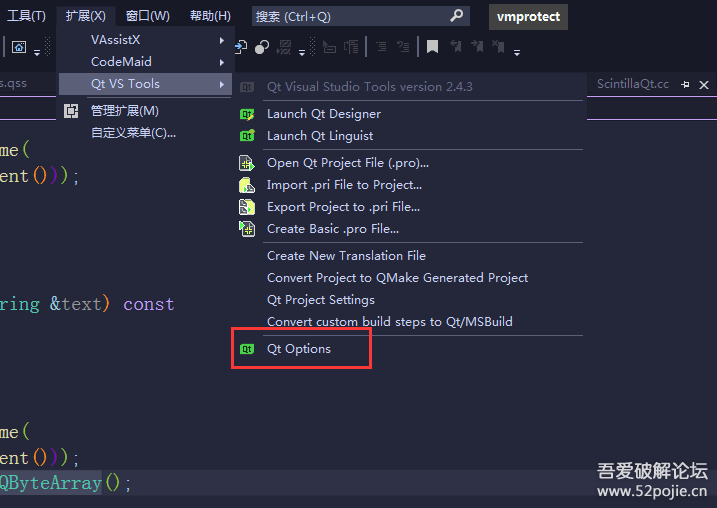Click the comment selection toolbar icon
Viewport: 717px width, 508px height.
329,47
